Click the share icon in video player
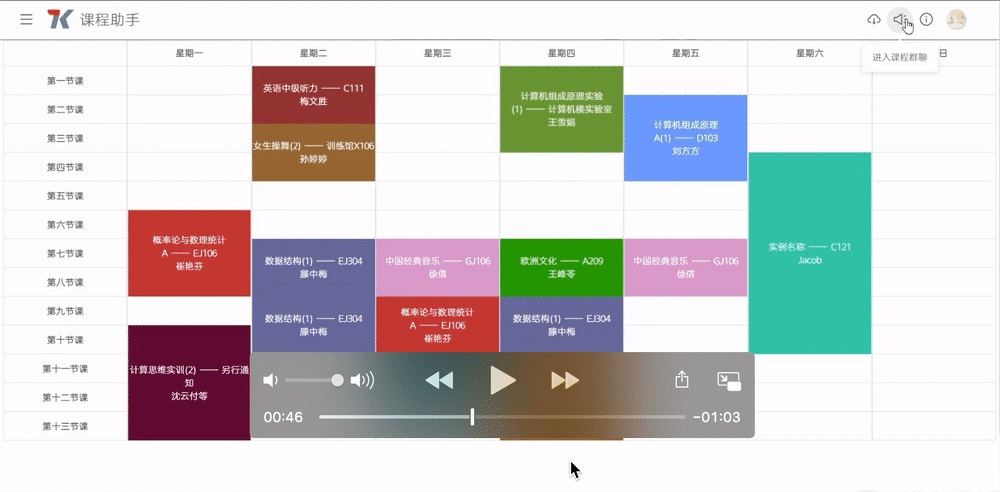The image size is (1000, 492). click(x=682, y=380)
